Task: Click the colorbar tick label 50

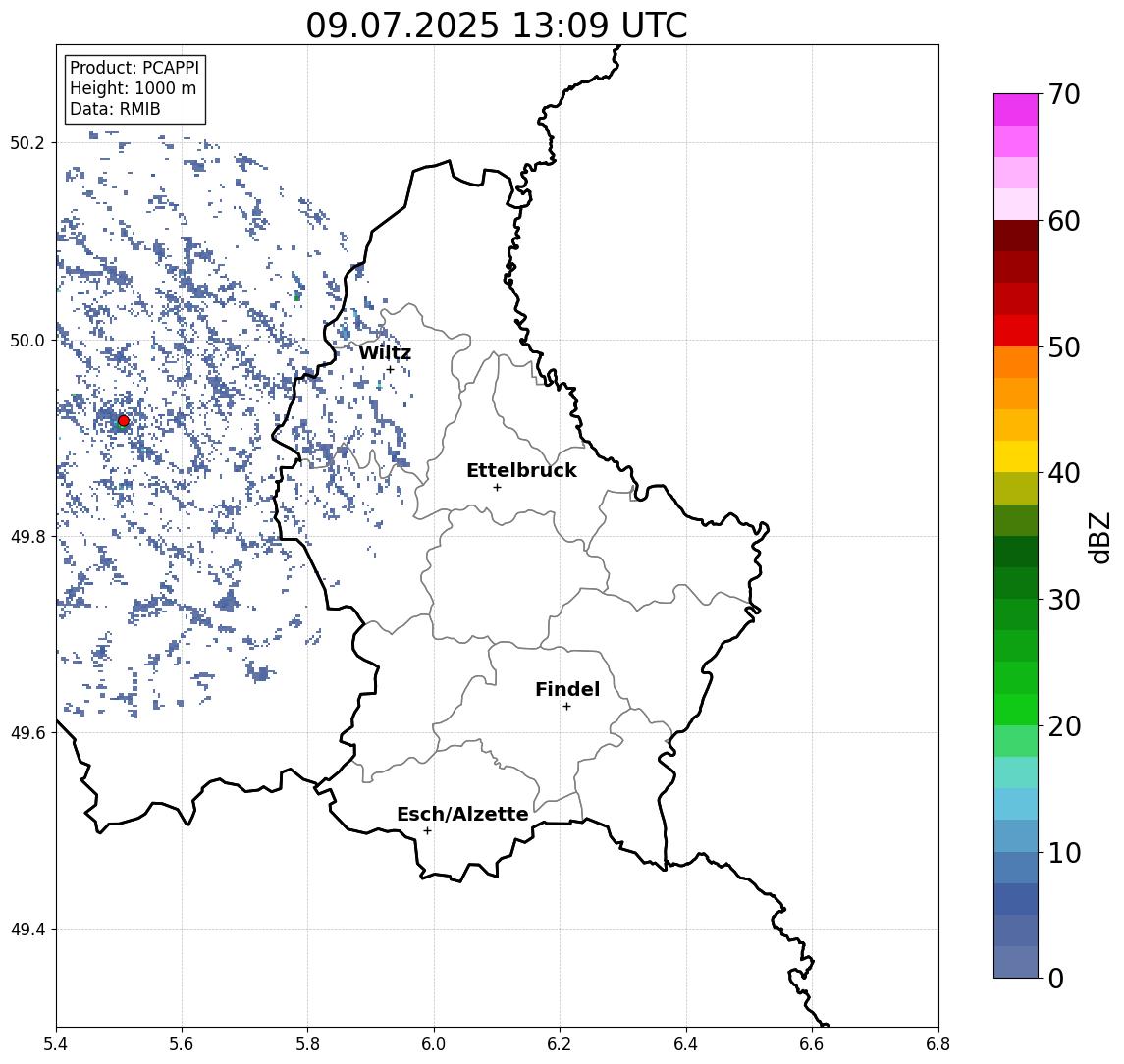Action: click(1064, 347)
